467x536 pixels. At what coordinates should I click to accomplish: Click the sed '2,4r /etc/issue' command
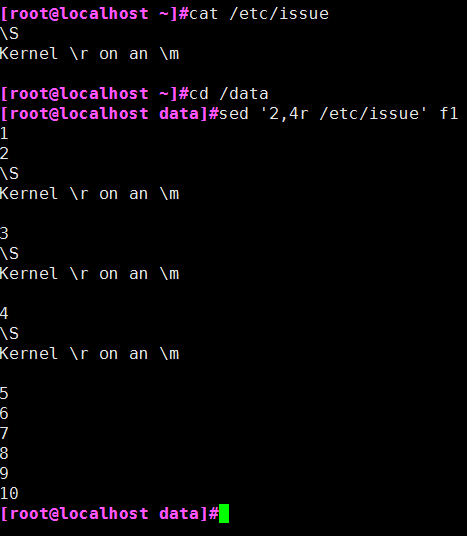(x=323, y=113)
